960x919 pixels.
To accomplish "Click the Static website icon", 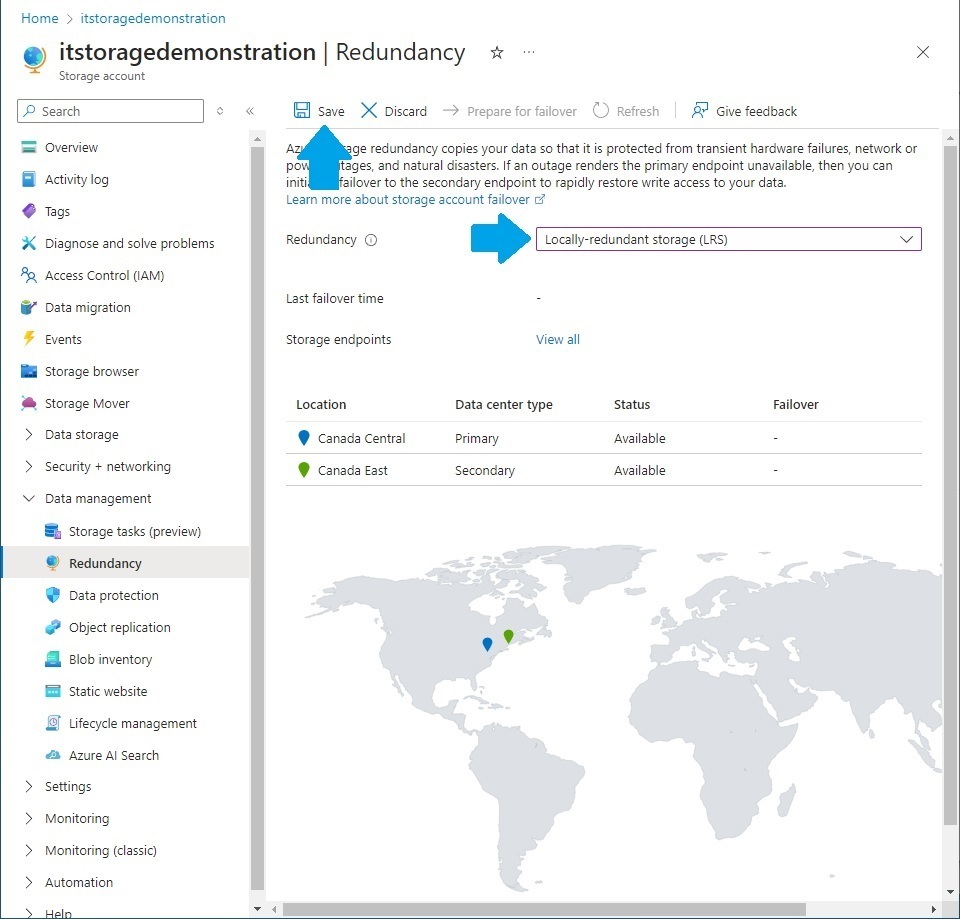I will 53,691.
